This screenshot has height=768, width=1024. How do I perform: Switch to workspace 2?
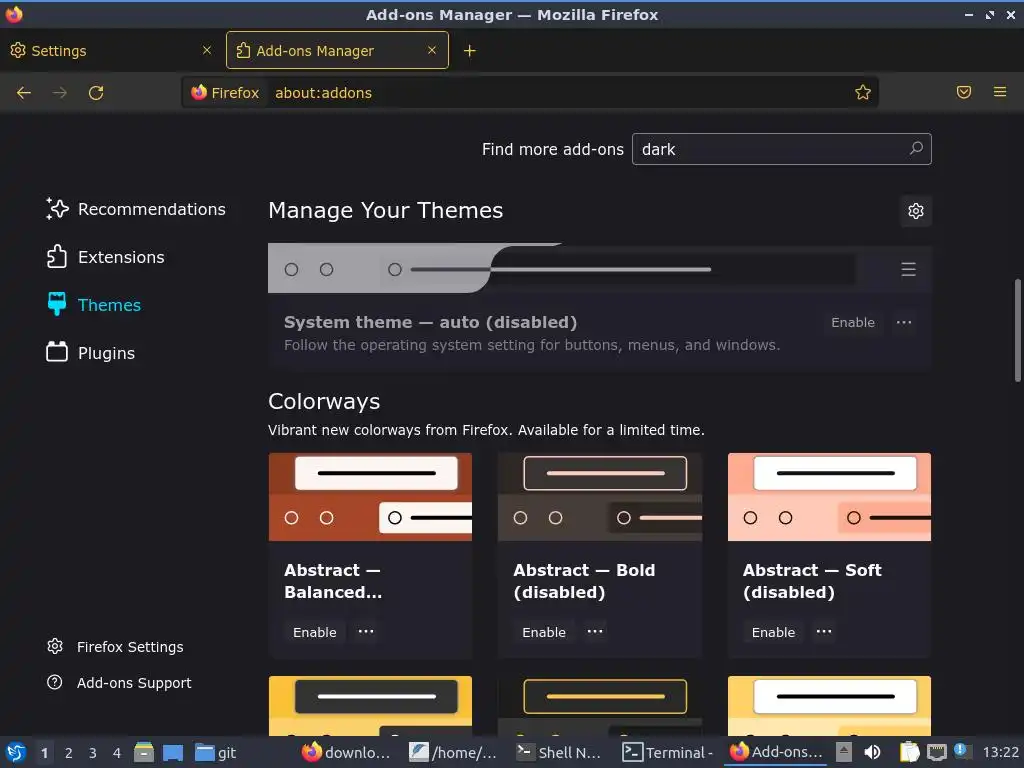coord(69,753)
